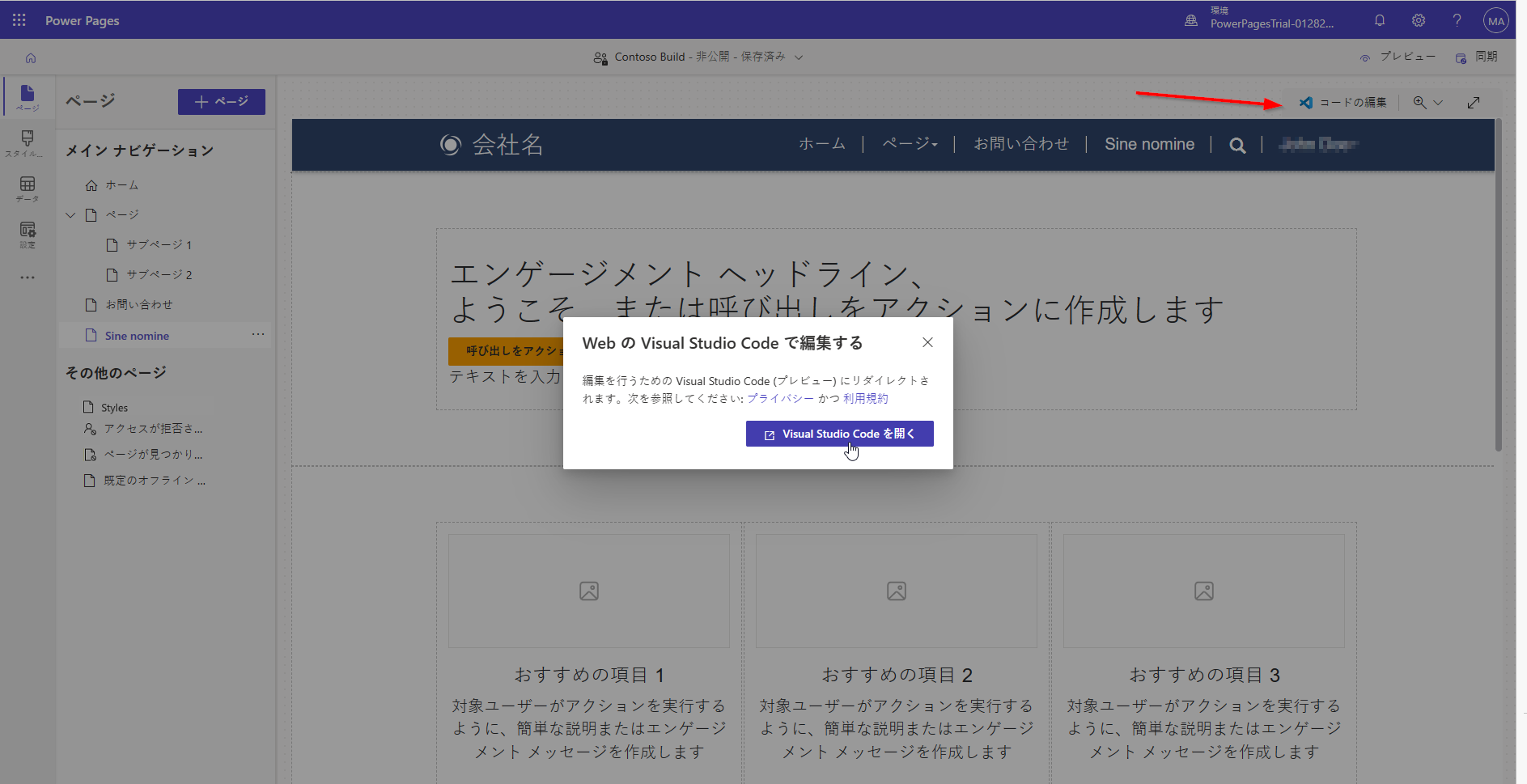Click the コードの編集 Visual Studio Code icon
The width and height of the screenshot is (1527, 784).
(x=1306, y=102)
